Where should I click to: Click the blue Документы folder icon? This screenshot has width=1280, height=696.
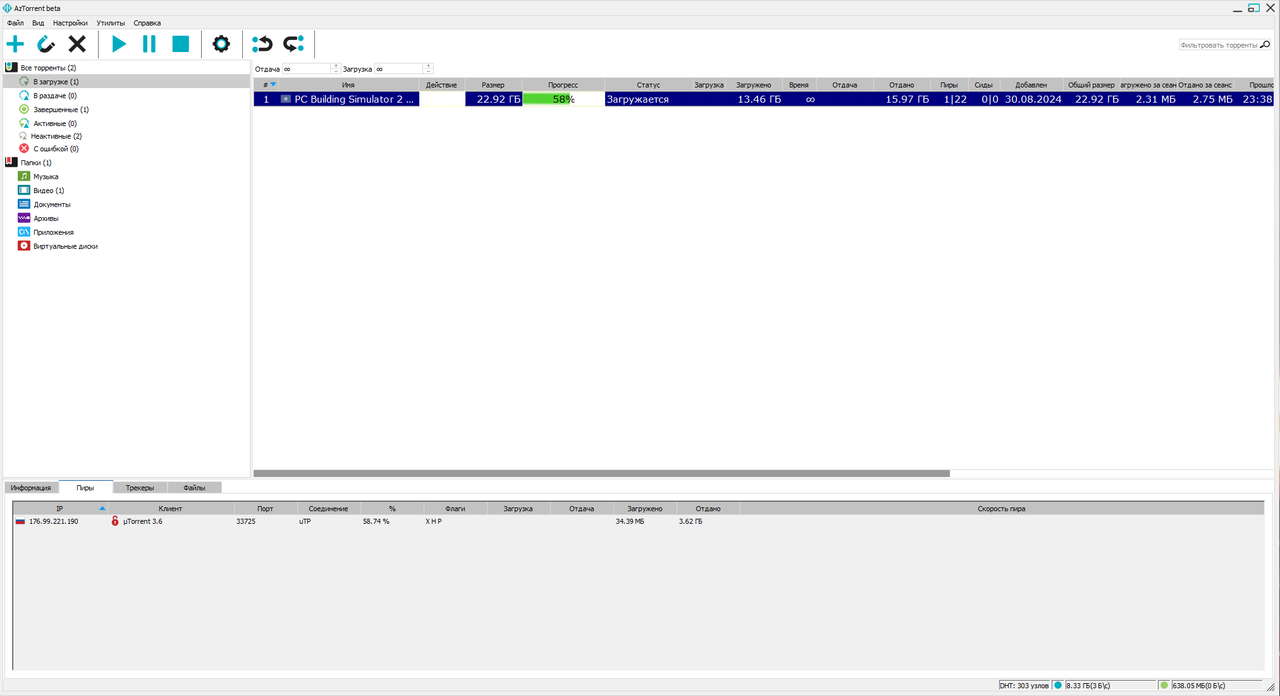tap(24, 204)
